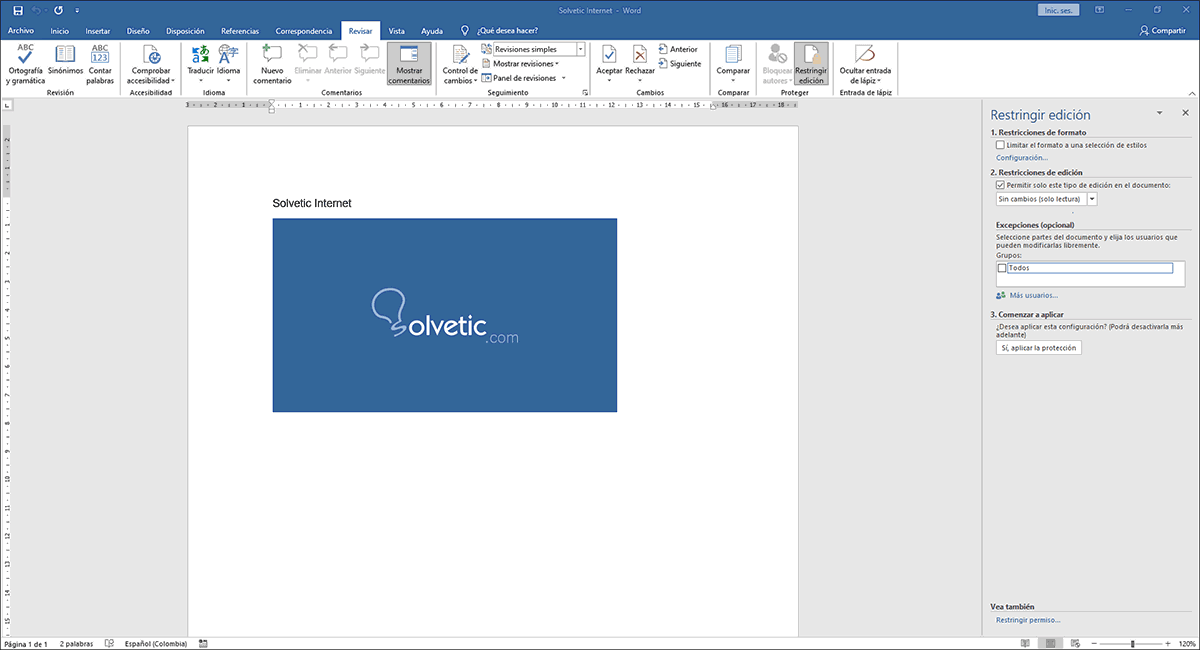Screen dimensions: 1200x650
Task: Expand Revisiones simples combo box
Action: (x=581, y=49)
